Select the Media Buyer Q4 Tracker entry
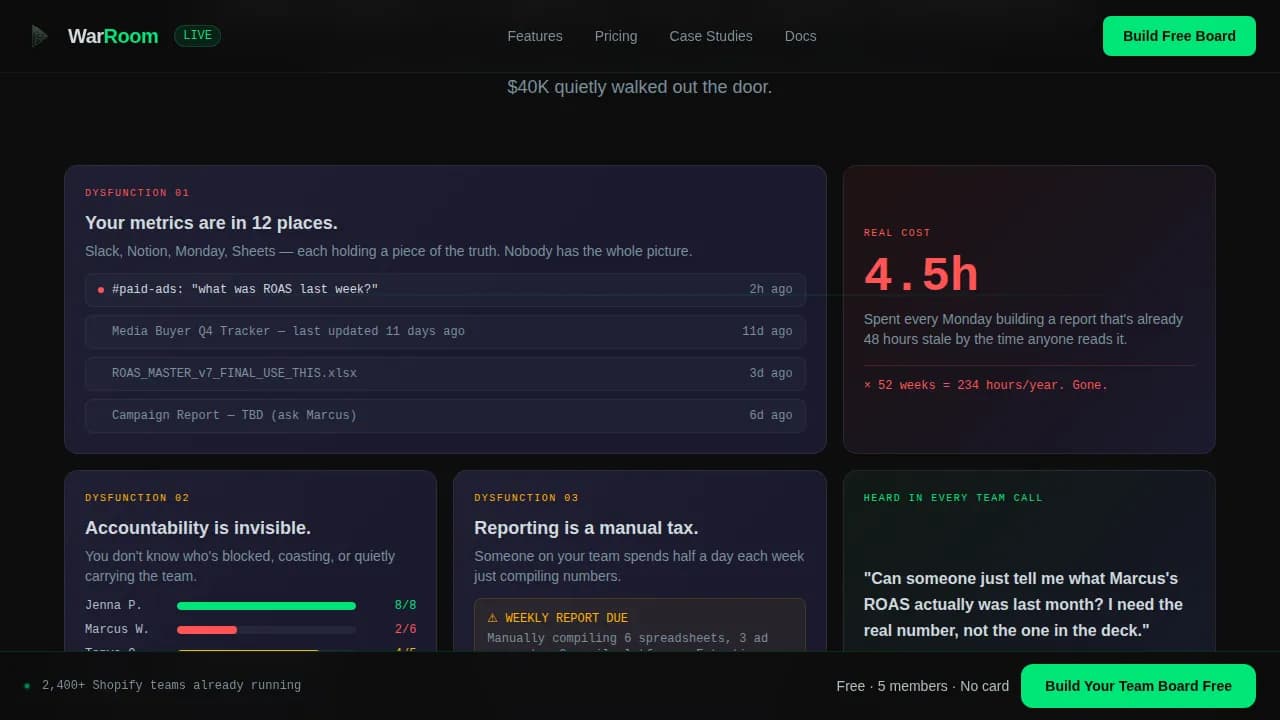The width and height of the screenshot is (1280, 720). [446, 331]
